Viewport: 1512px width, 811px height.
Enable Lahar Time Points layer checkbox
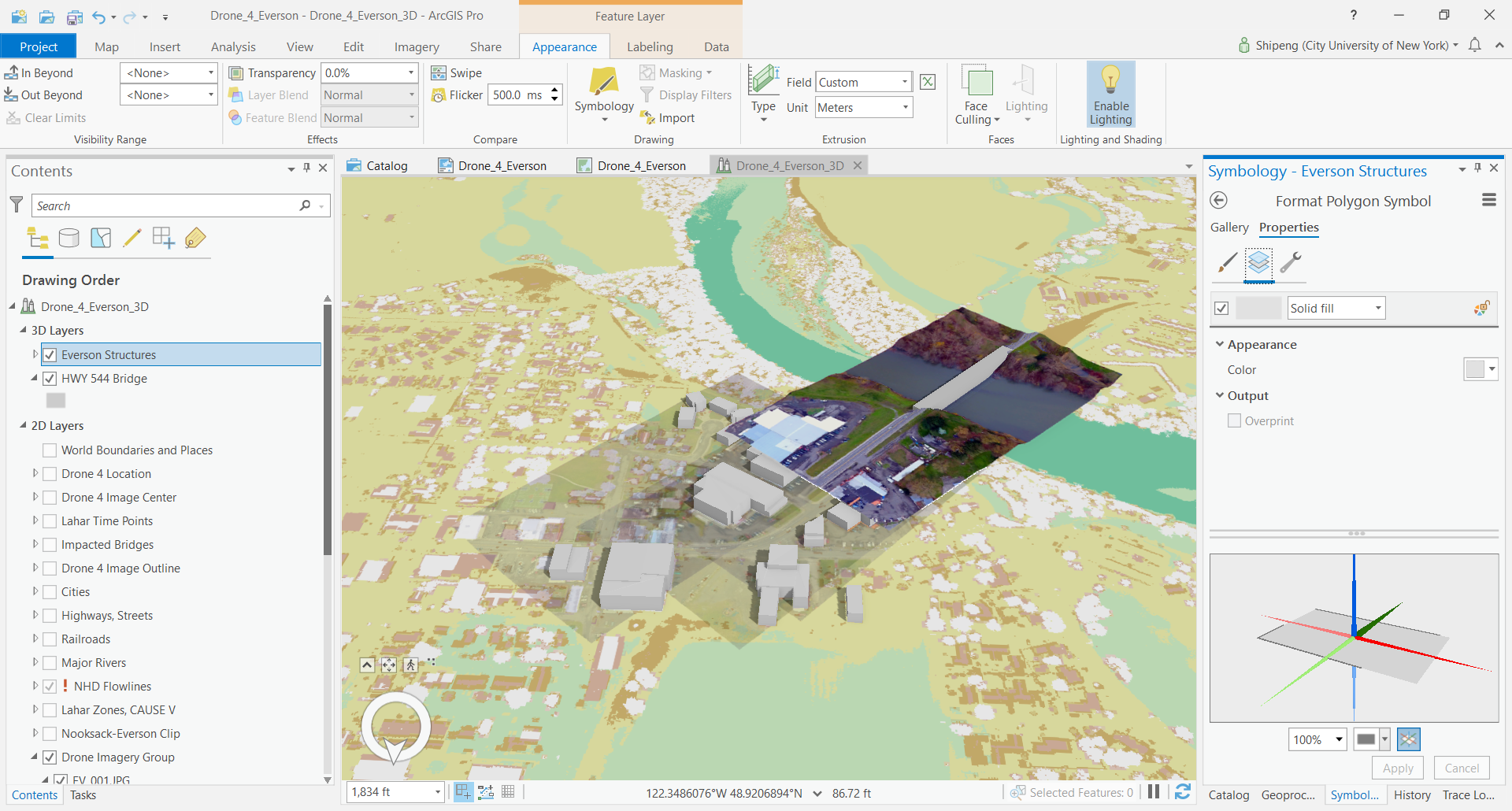click(50, 520)
